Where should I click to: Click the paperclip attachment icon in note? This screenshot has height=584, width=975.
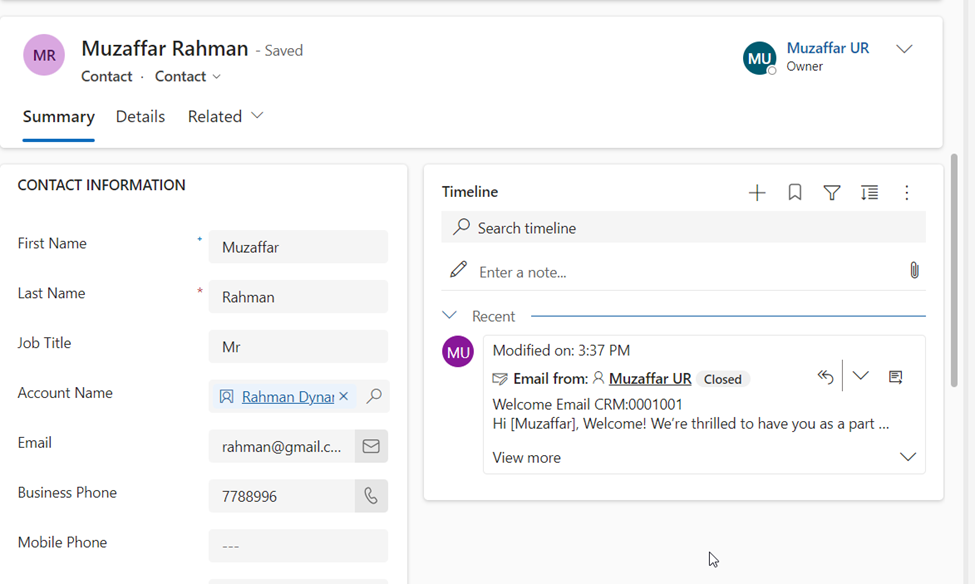914,271
